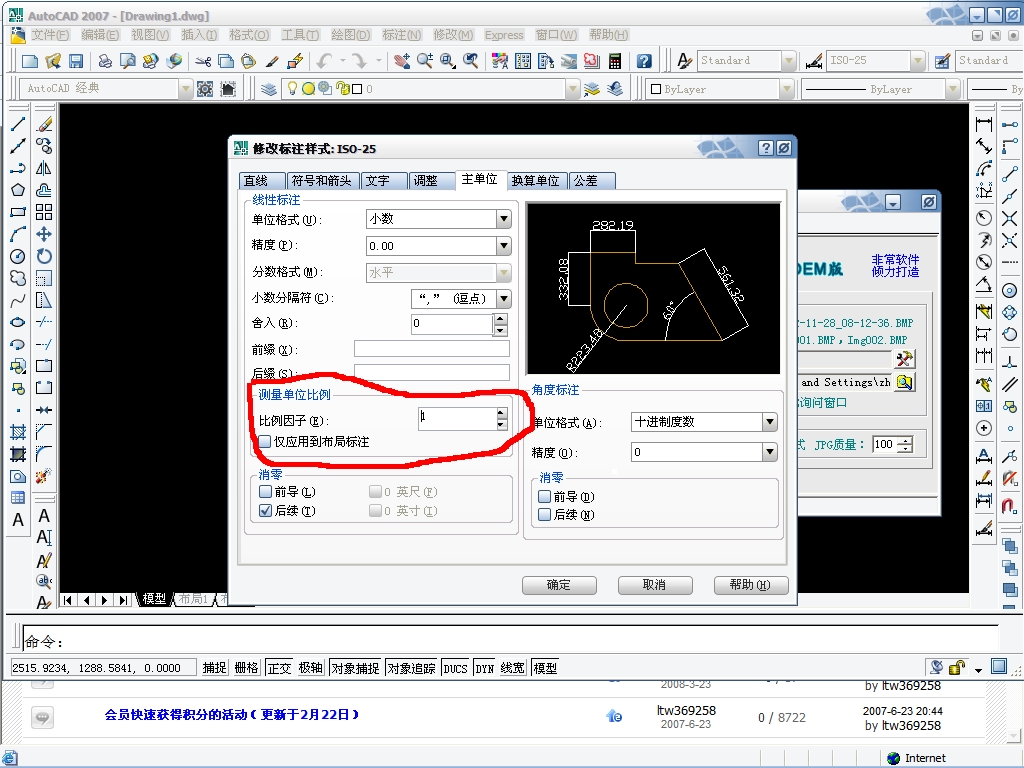Switch to the 换算单位 tab
The height and width of the screenshot is (768, 1024).
pos(536,181)
